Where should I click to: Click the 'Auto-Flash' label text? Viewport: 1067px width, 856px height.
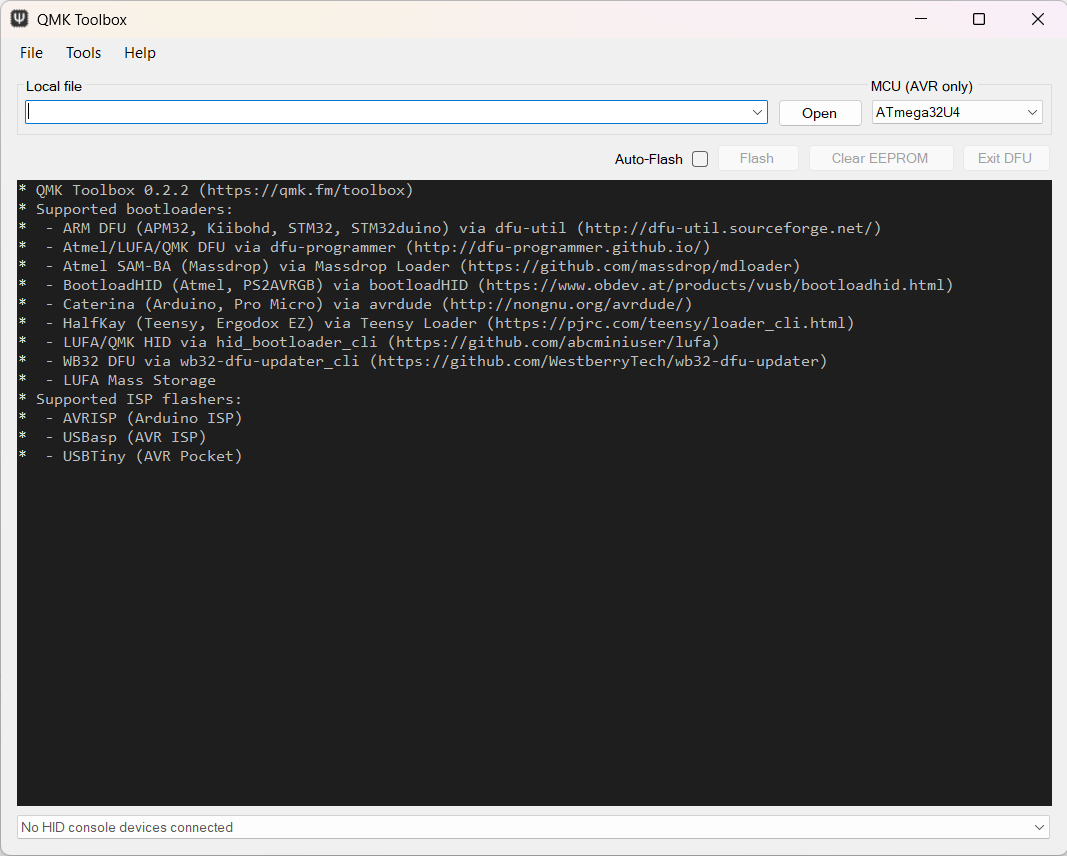coord(649,159)
